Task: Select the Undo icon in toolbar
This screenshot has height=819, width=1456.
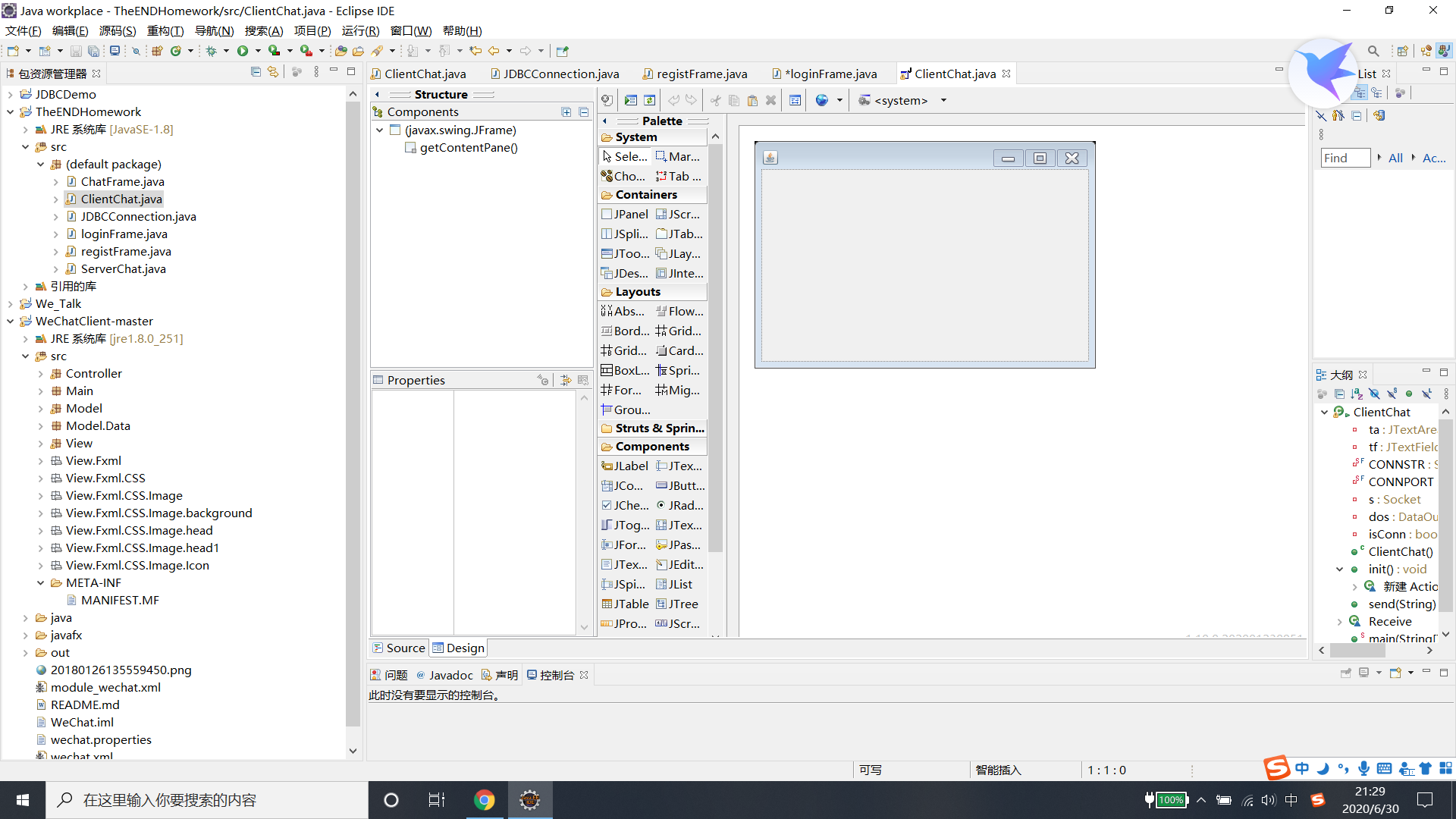Action: (671, 99)
